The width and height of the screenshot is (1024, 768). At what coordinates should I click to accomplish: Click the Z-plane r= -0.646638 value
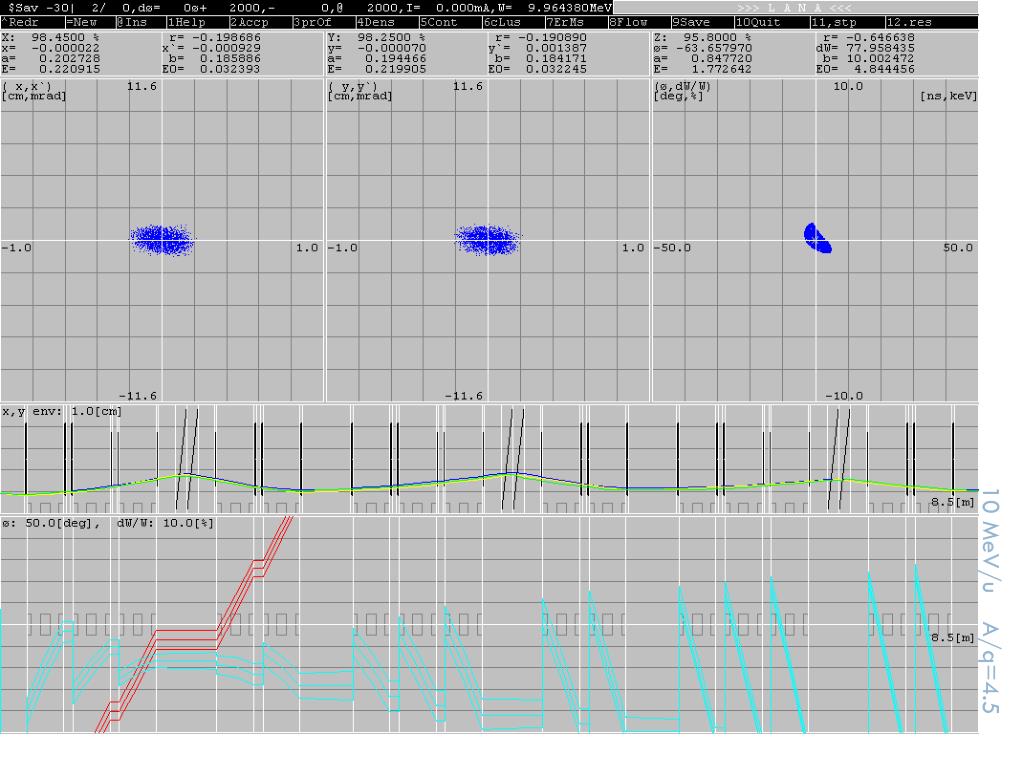[869, 37]
